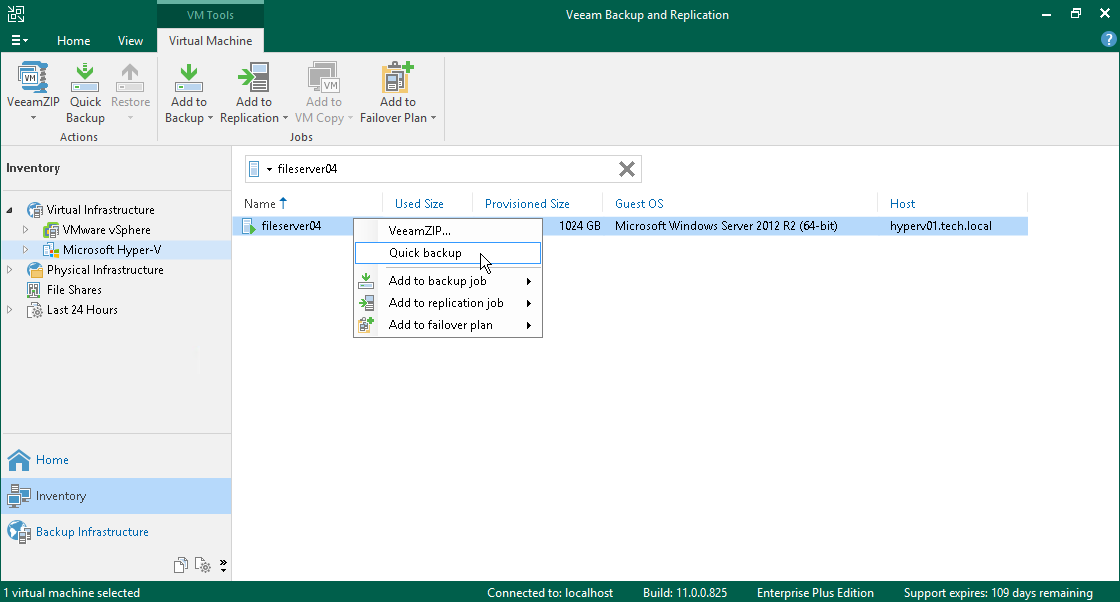Click the Build: 11.0.0.825 status text
This screenshot has height=602, width=1120.
click(x=684, y=593)
